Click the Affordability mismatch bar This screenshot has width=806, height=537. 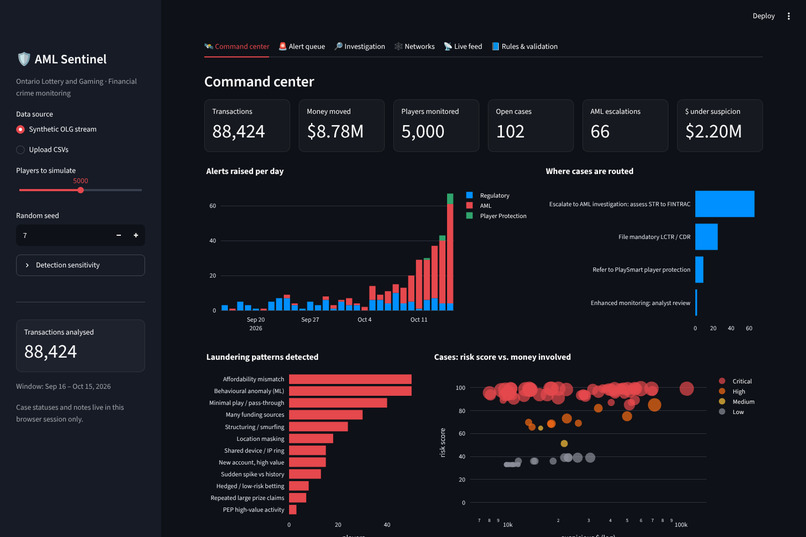[350, 379]
